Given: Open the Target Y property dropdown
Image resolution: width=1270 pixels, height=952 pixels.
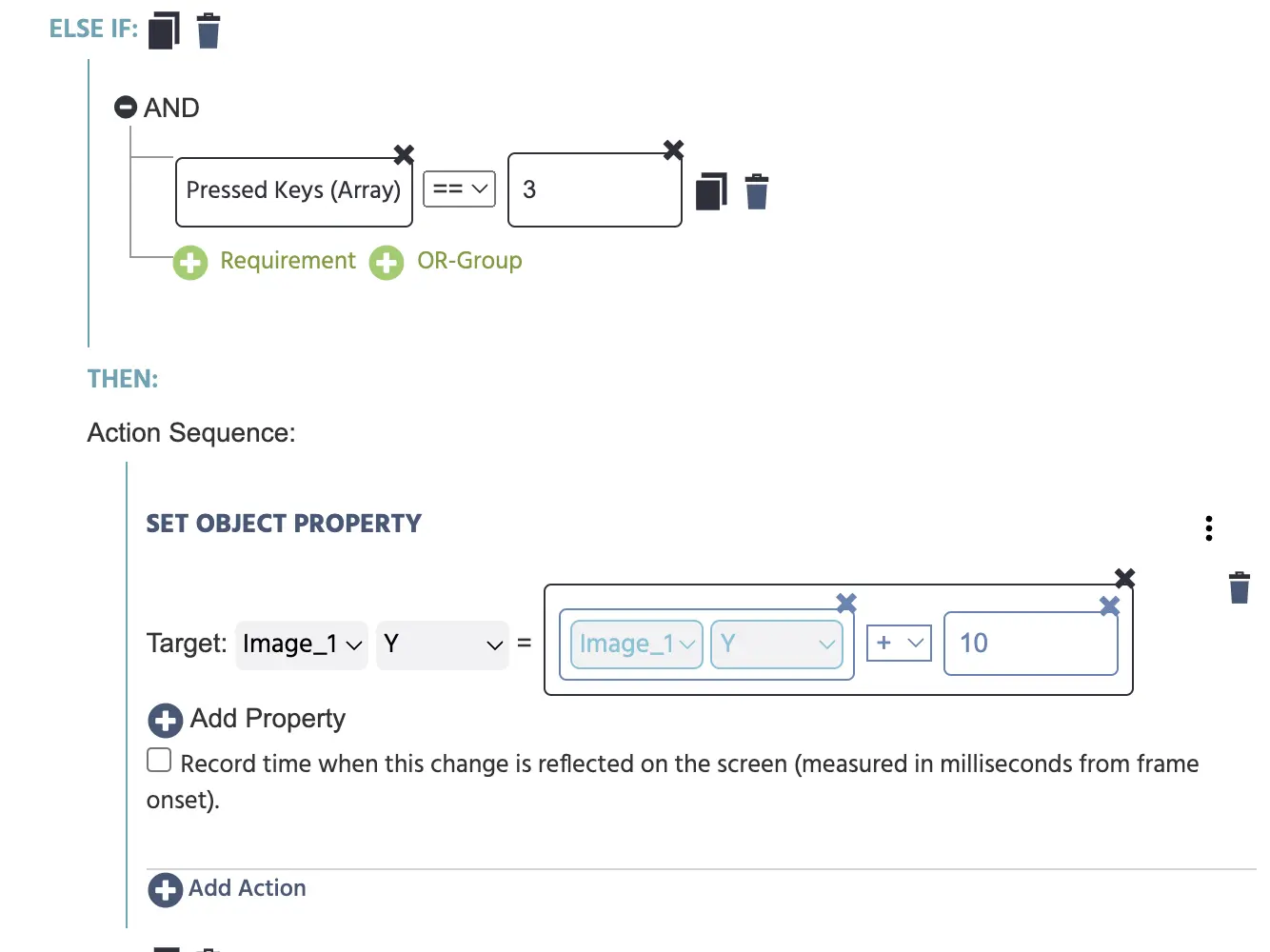Looking at the screenshot, I should pyautogui.click(x=443, y=645).
